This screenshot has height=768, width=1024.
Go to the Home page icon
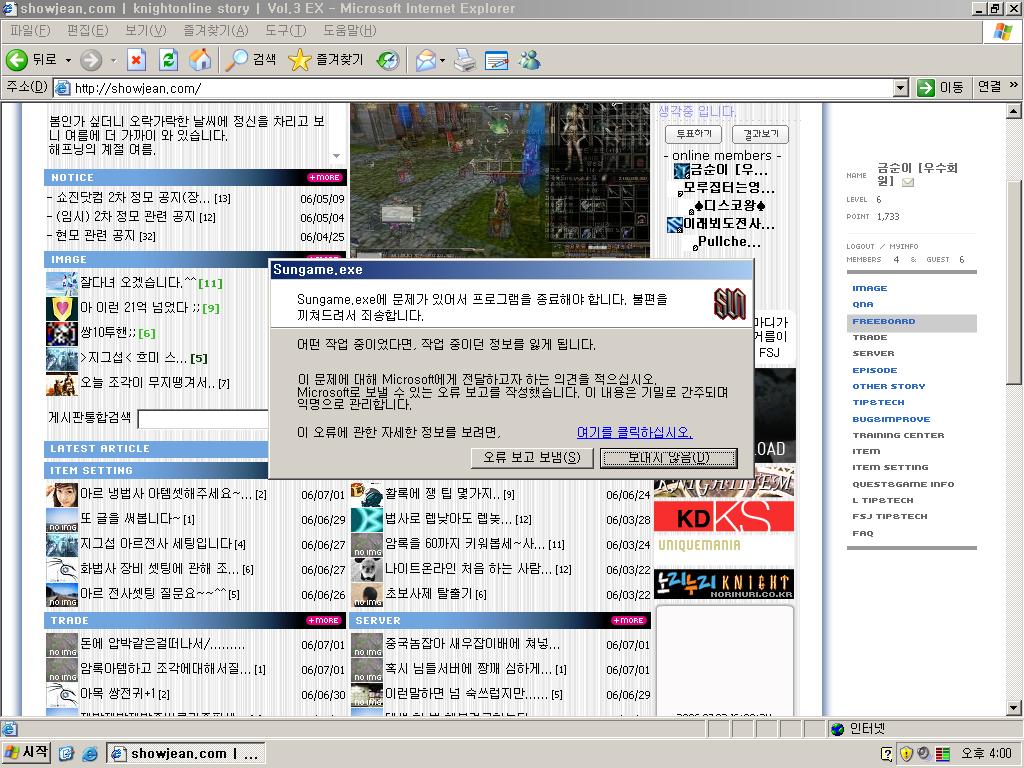coord(200,60)
